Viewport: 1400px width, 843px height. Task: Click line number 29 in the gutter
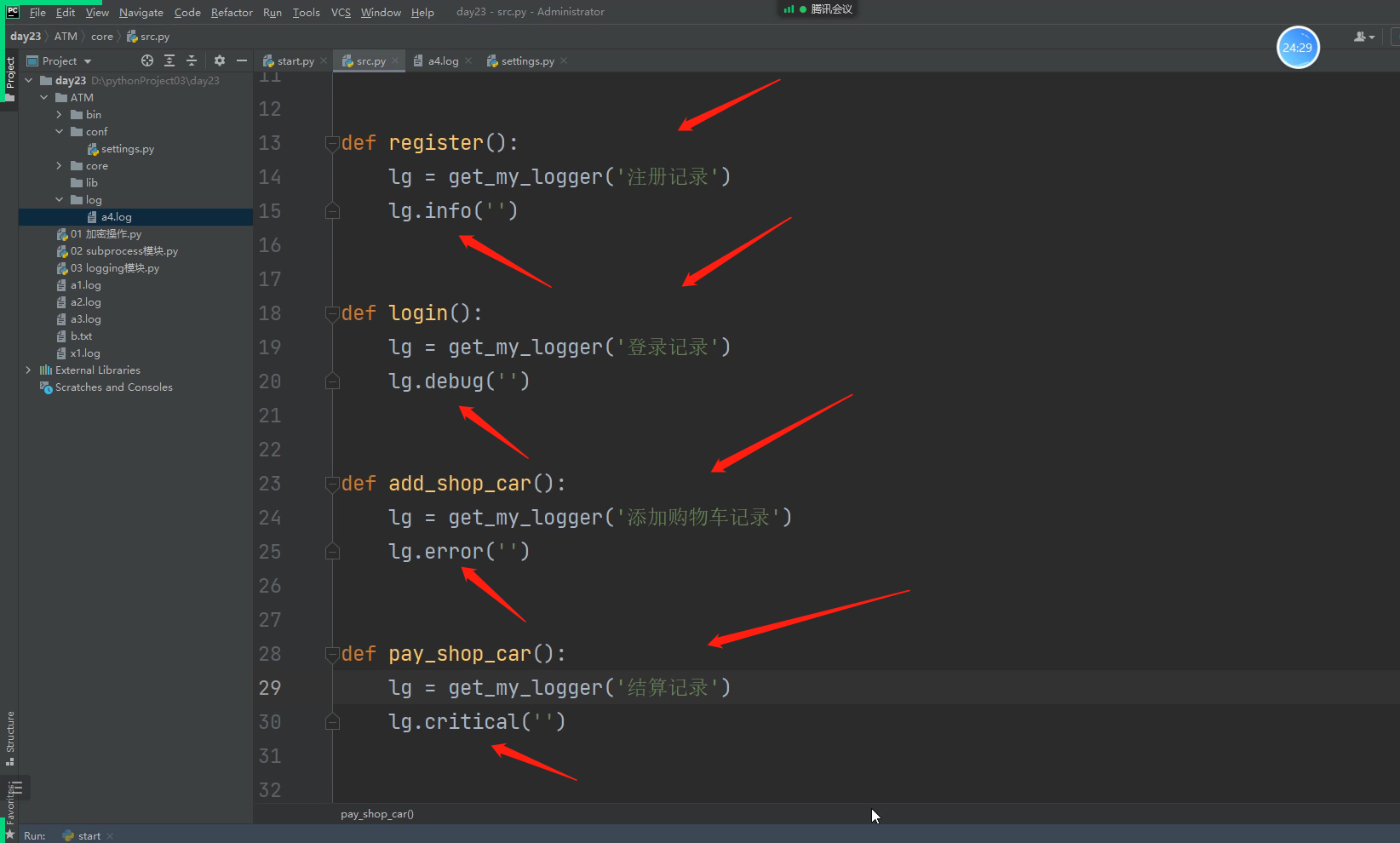(270, 688)
